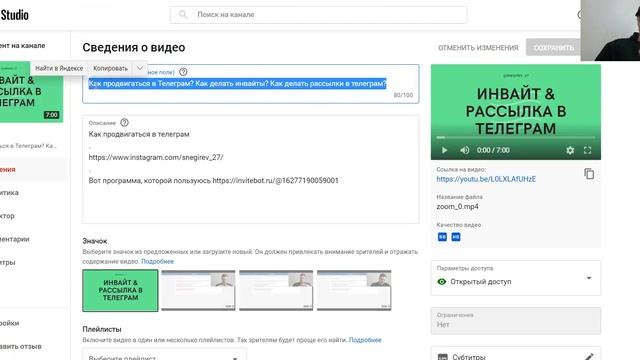Image resolution: width=640 pixels, height=360 pixels.
Task: Open the Настройки sidebar item
Action: (x=10, y=323)
